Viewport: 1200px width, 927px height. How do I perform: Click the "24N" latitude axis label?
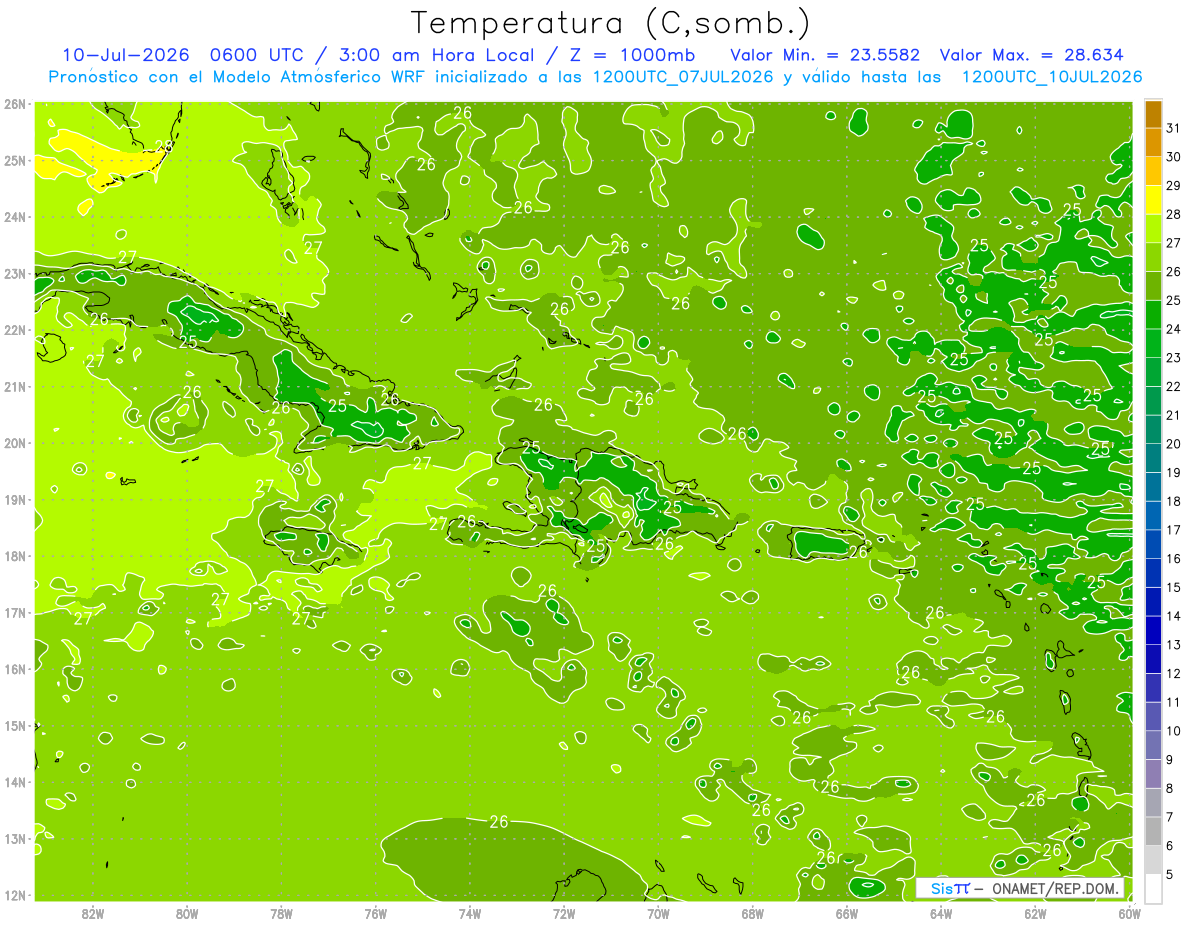pyautogui.click(x=15, y=216)
